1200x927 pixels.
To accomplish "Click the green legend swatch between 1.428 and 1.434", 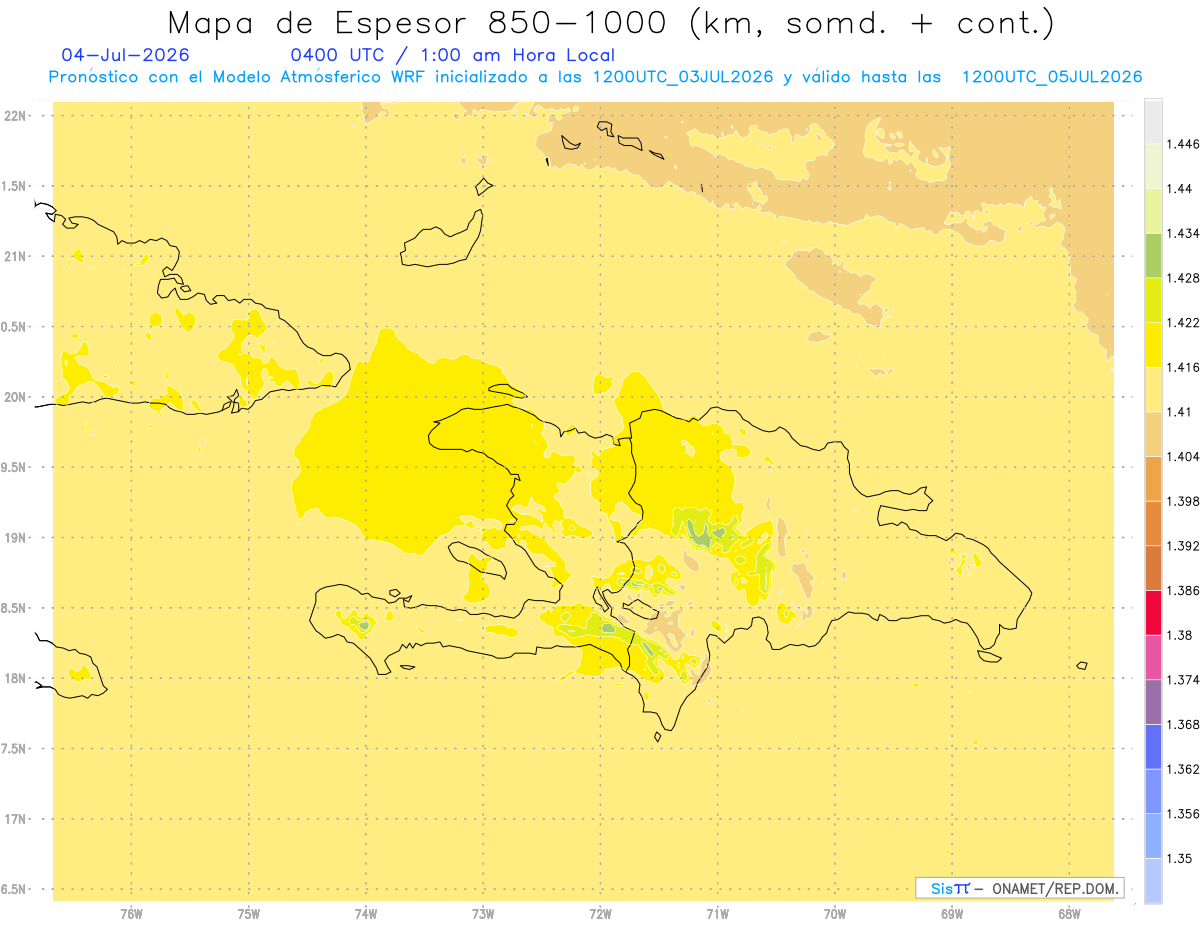I will point(1153,255).
